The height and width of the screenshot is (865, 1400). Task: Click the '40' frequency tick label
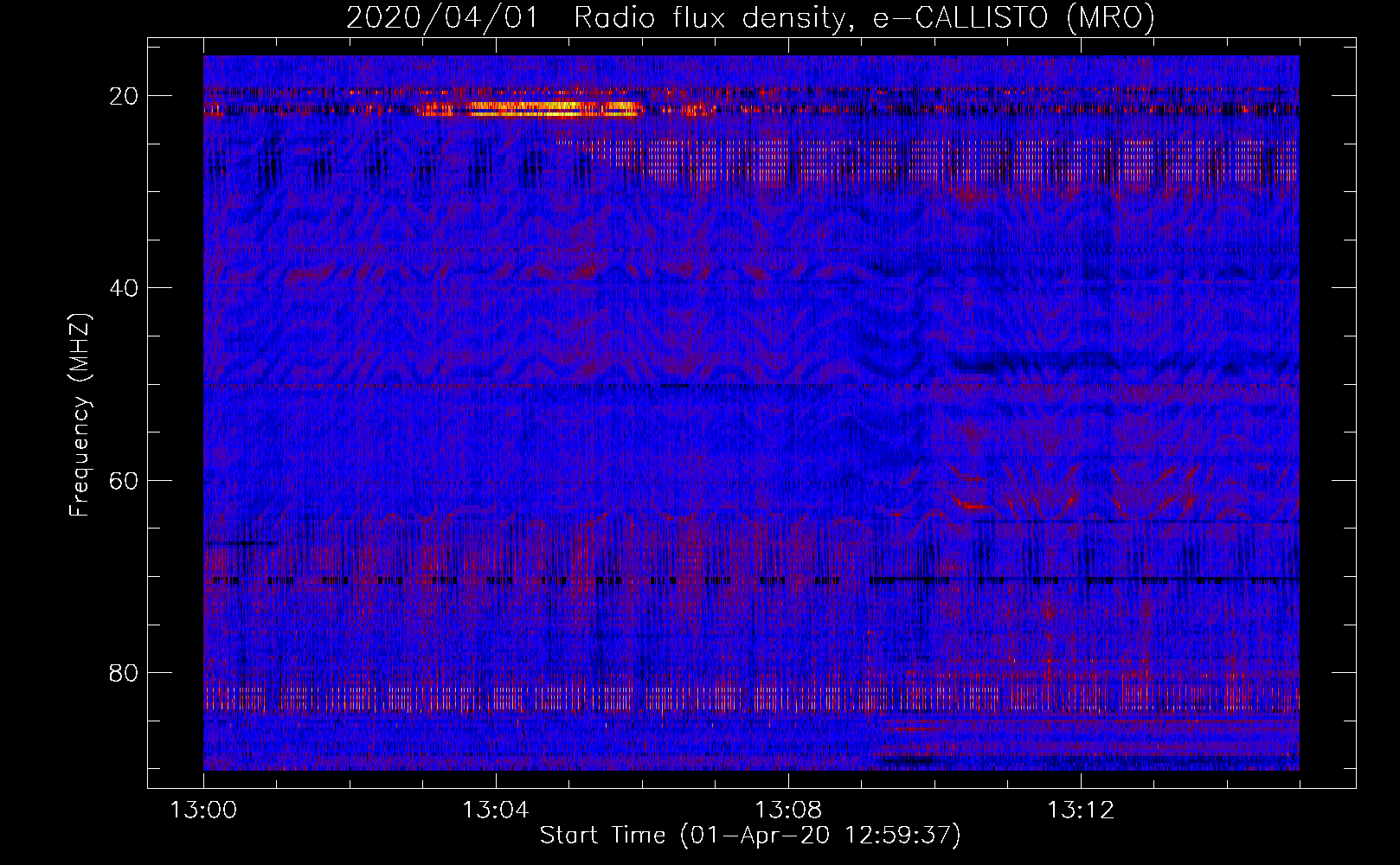(x=124, y=288)
